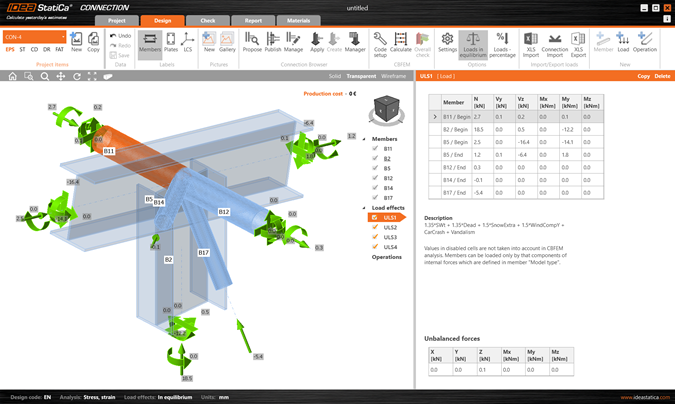675x404 pixels.
Task: Click Delete in the ULS1 header
Action: (x=662, y=76)
